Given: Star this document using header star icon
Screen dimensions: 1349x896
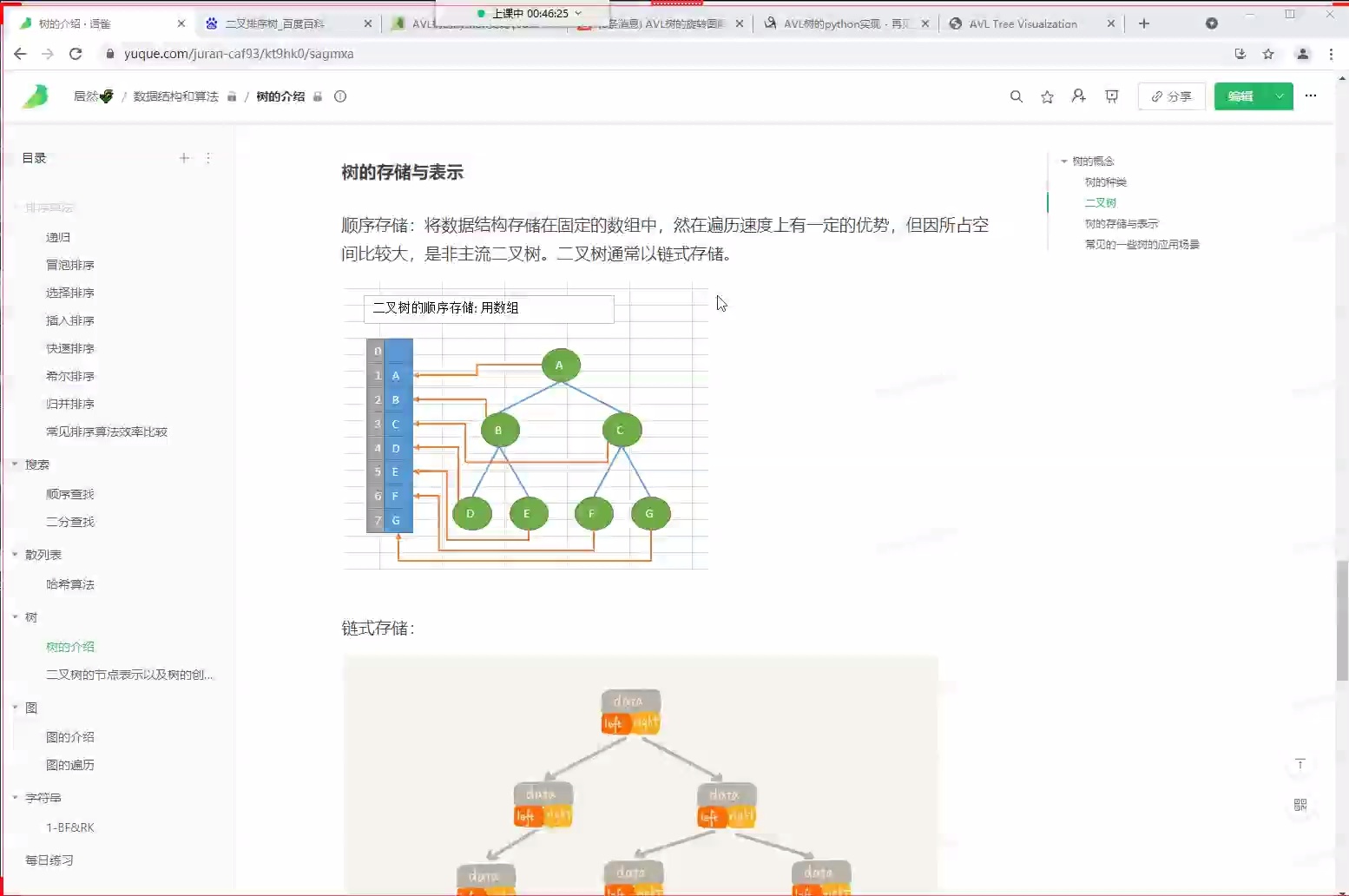Looking at the screenshot, I should coord(1047,96).
